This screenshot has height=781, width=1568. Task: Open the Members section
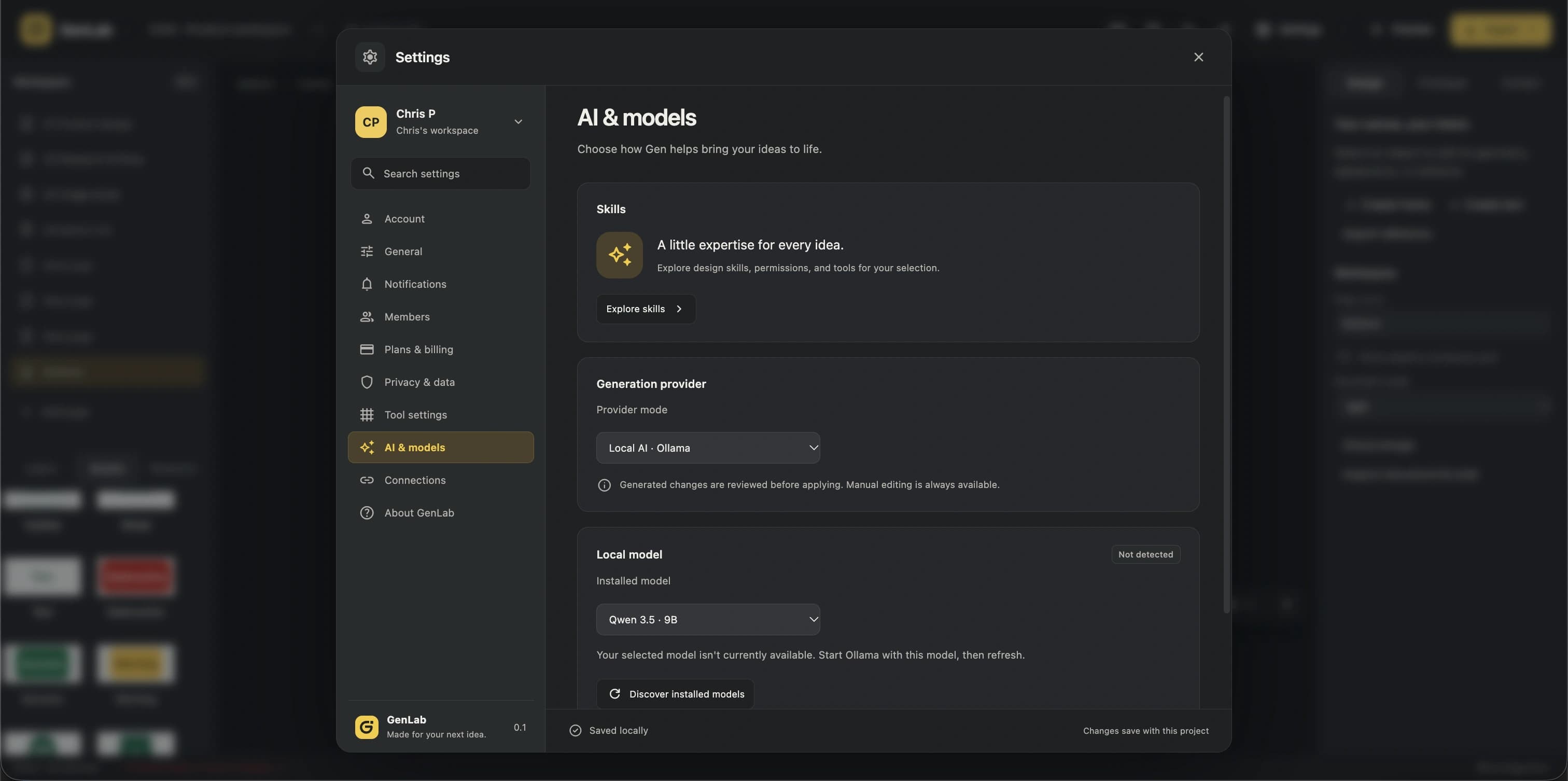click(x=440, y=316)
